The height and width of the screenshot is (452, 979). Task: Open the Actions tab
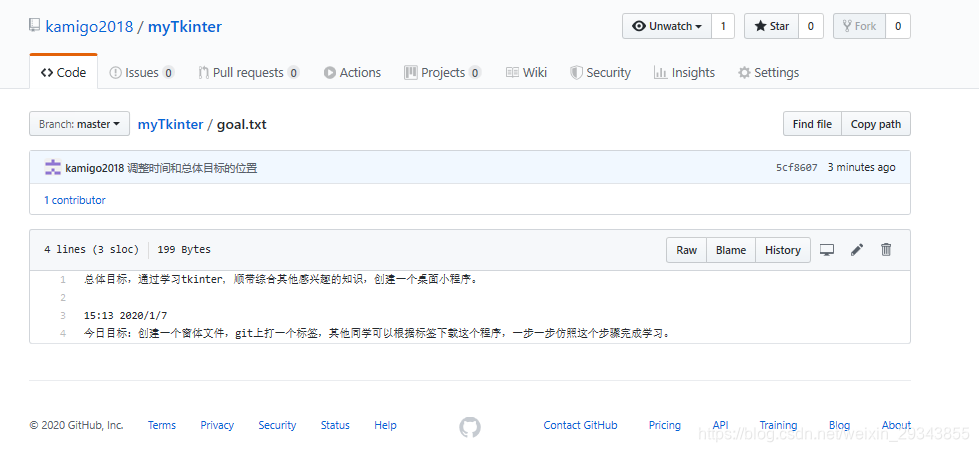[352, 72]
